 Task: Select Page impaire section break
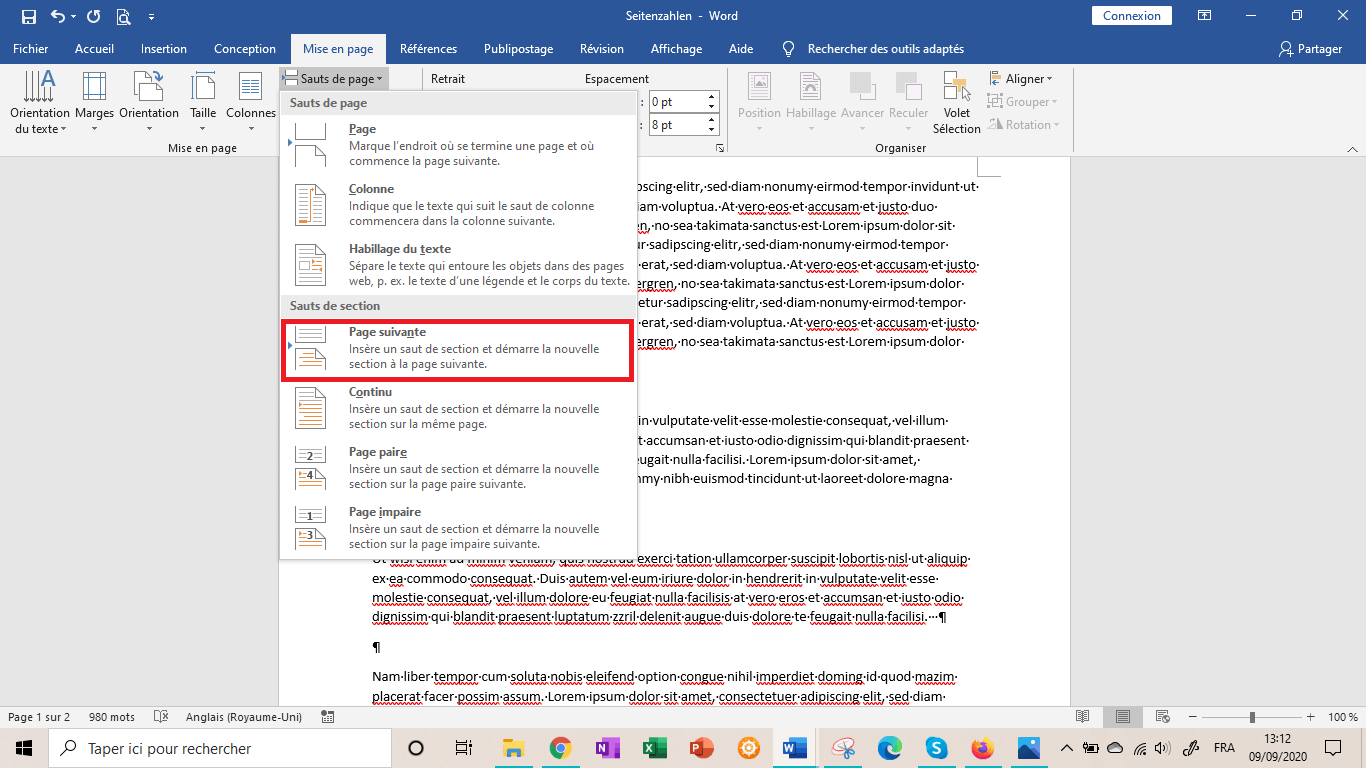click(459, 528)
